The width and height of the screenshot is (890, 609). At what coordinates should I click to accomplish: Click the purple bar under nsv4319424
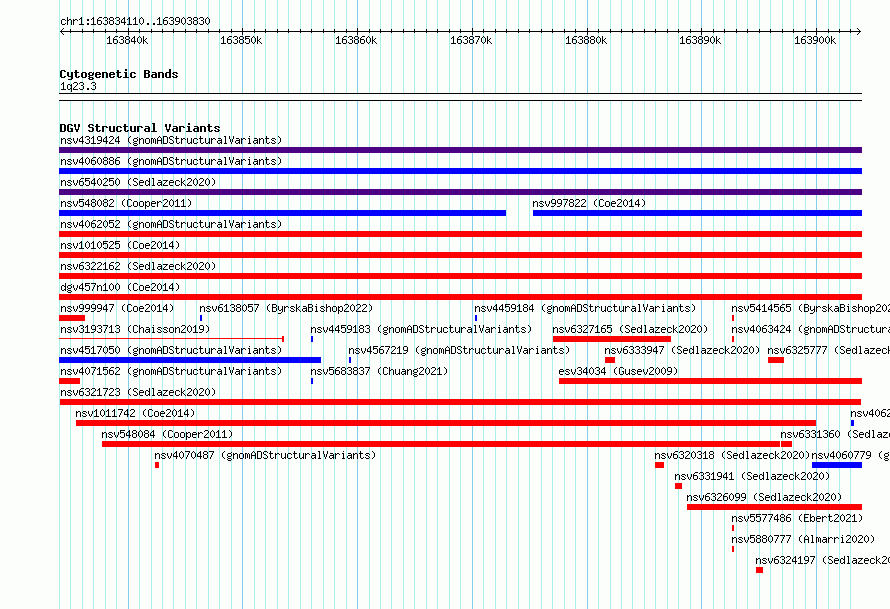tap(460, 150)
